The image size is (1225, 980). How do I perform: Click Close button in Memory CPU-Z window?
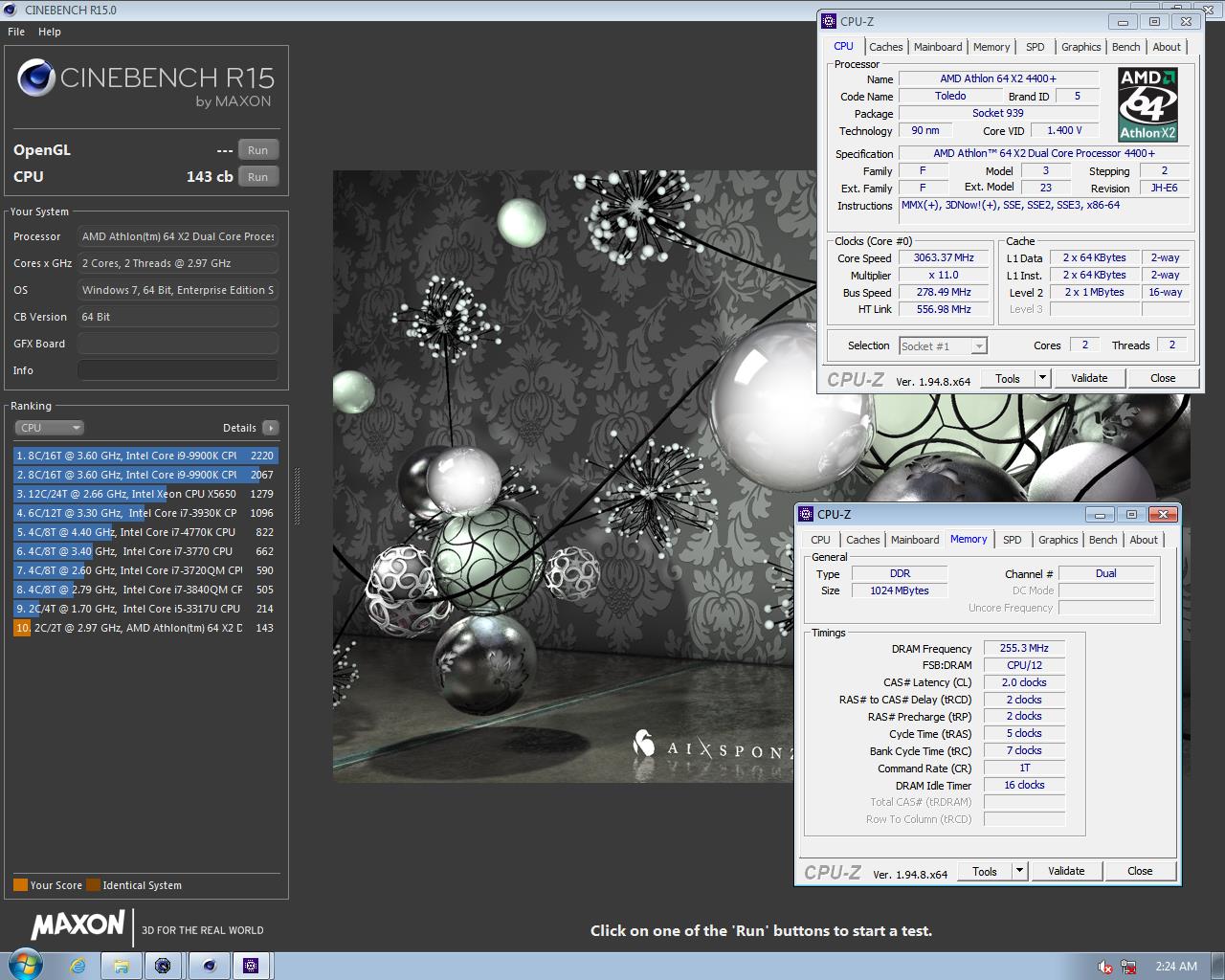[x=1140, y=871]
